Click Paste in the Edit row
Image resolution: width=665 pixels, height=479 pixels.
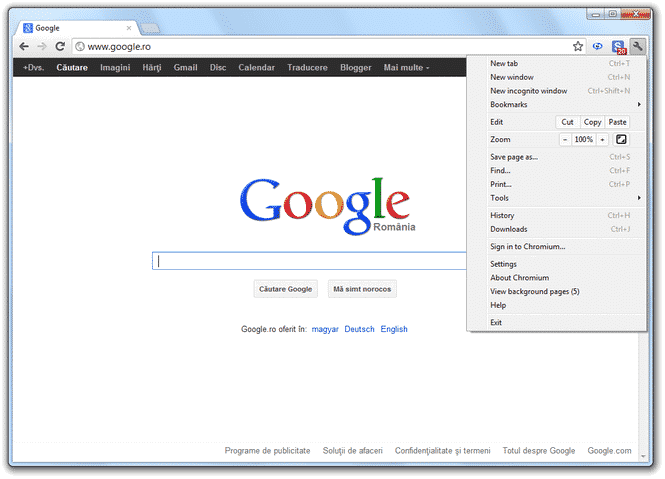coord(617,122)
